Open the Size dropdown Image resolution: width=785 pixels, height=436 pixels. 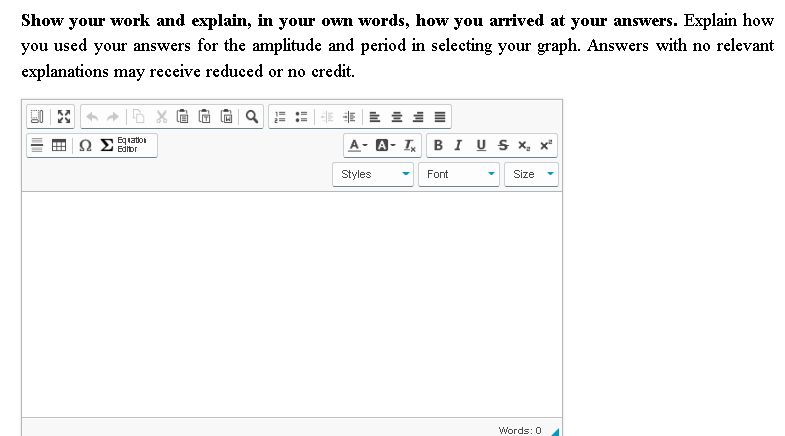click(x=531, y=174)
